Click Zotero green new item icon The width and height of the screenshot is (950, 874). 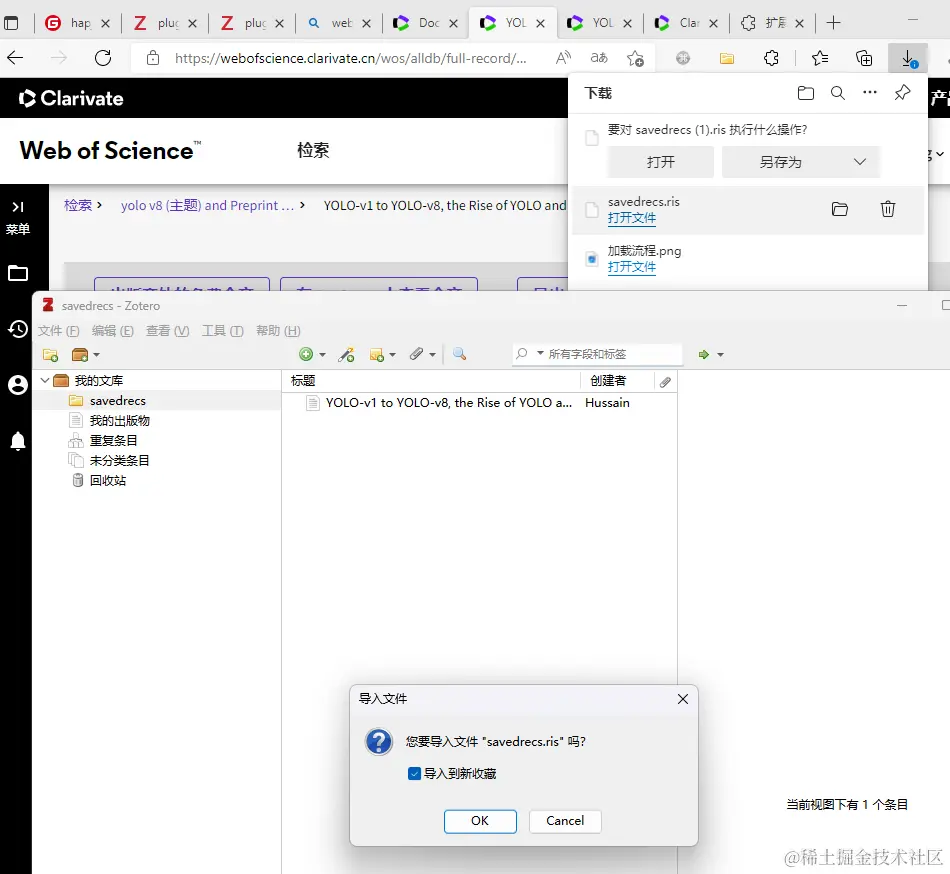(x=306, y=354)
